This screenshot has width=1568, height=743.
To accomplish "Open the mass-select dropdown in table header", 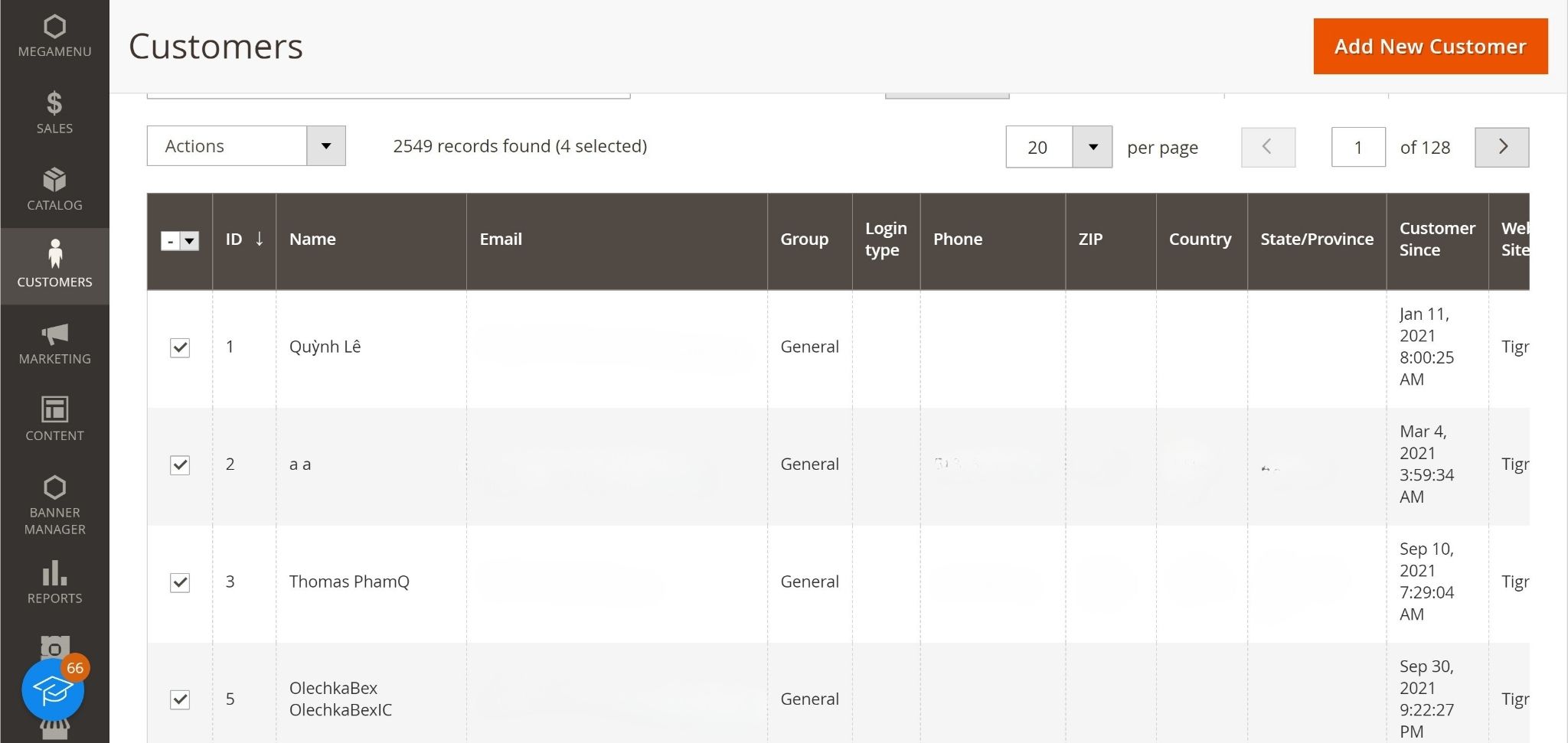I will tap(189, 241).
